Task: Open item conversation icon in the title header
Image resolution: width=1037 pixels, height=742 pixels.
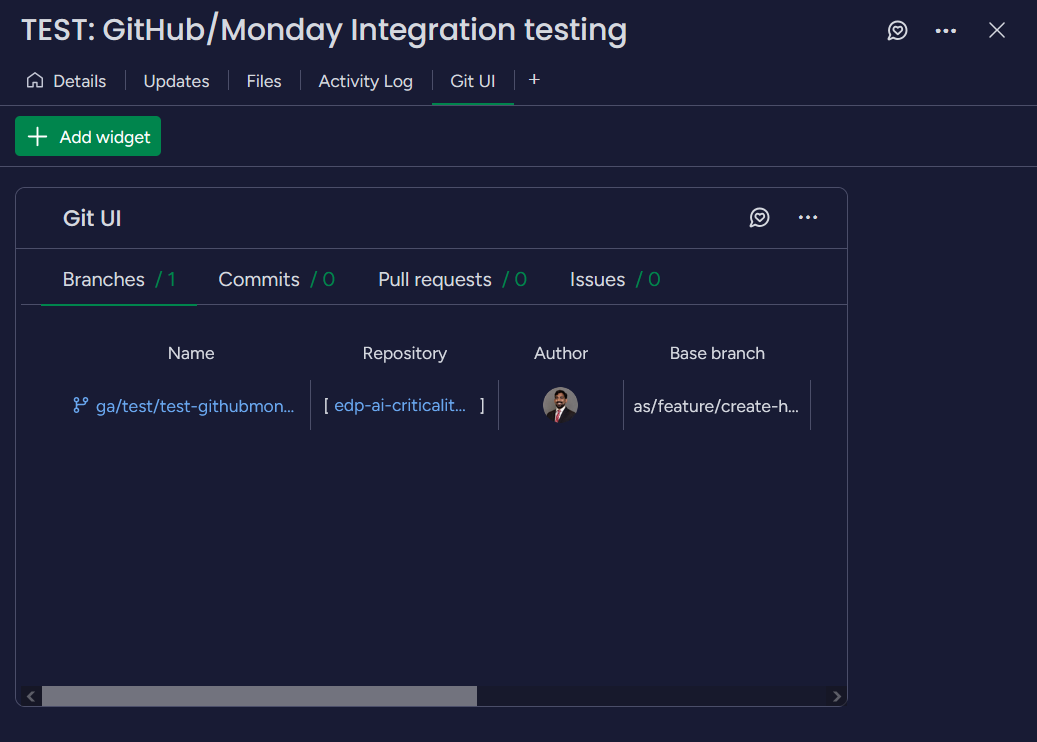Action: pos(897,30)
